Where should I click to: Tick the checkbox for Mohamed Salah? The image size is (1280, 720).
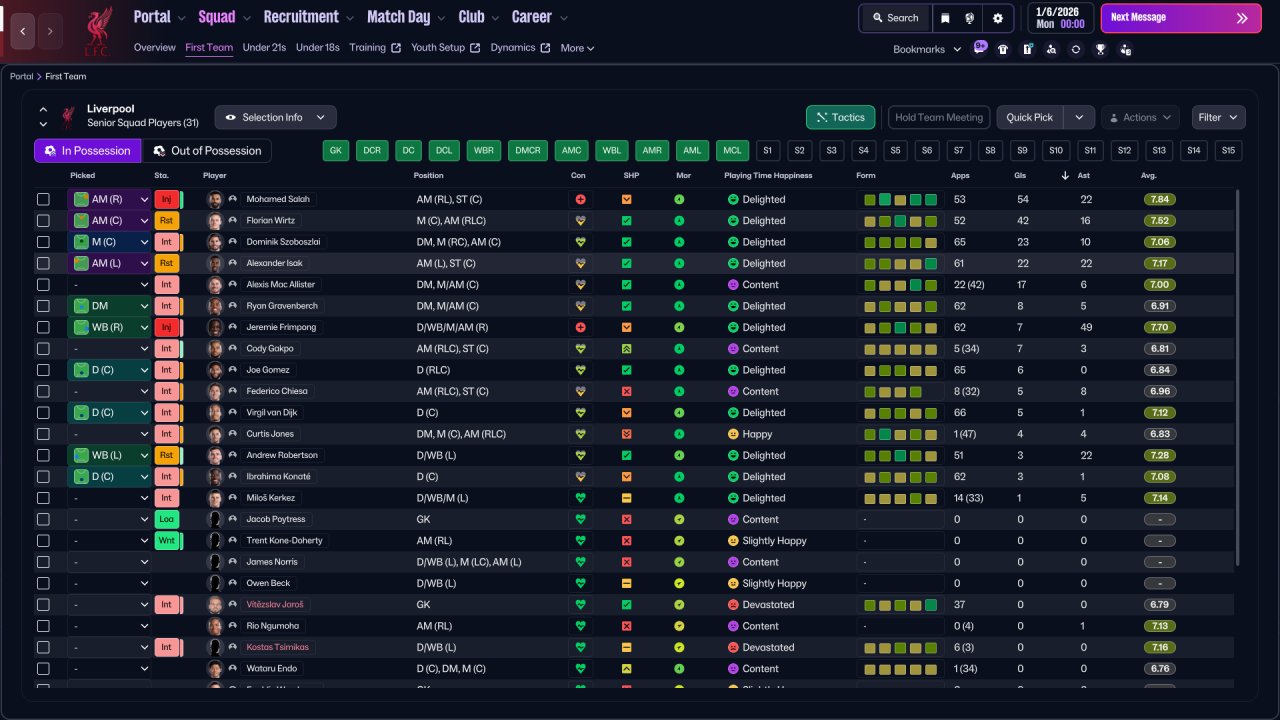(x=43, y=199)
